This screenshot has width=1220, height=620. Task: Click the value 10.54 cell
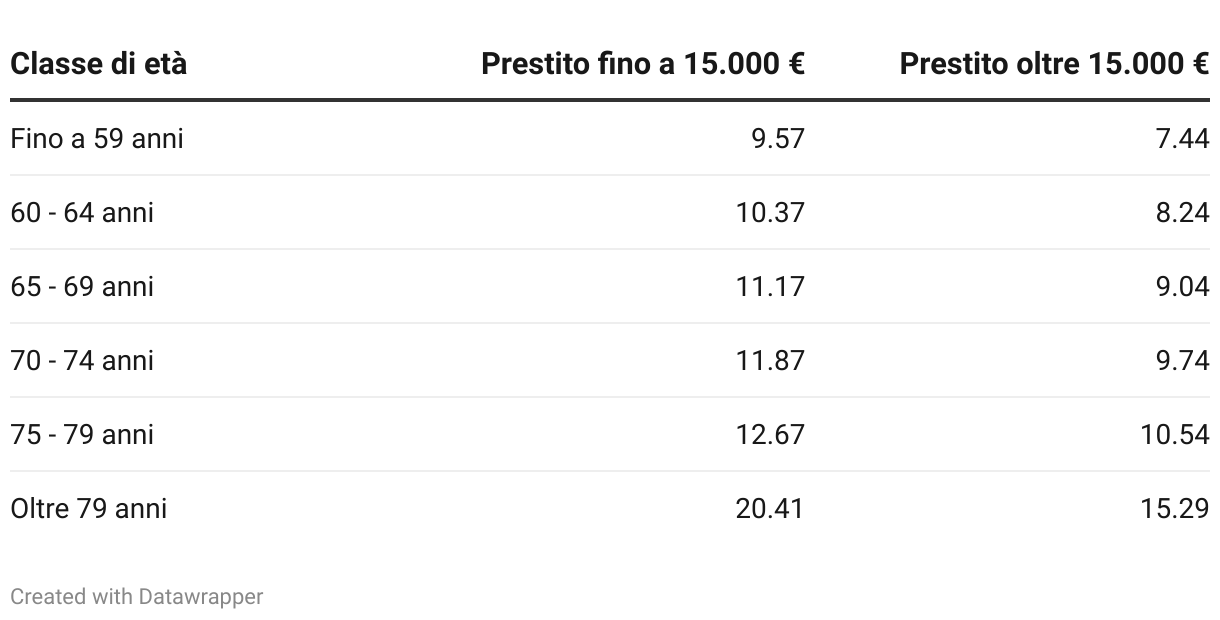click(x=1175, y=434)
